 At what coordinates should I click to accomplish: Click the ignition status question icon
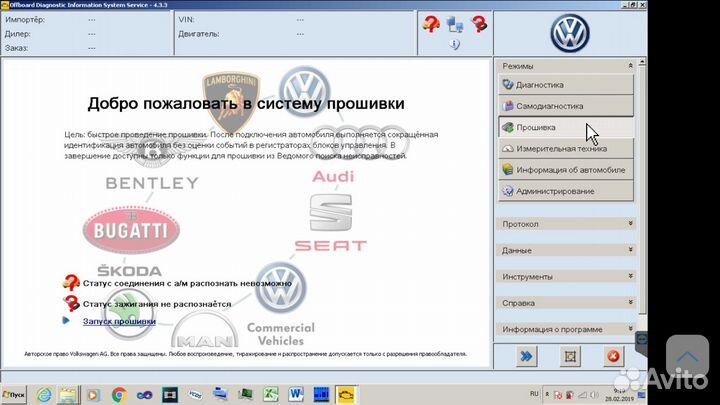71,303
